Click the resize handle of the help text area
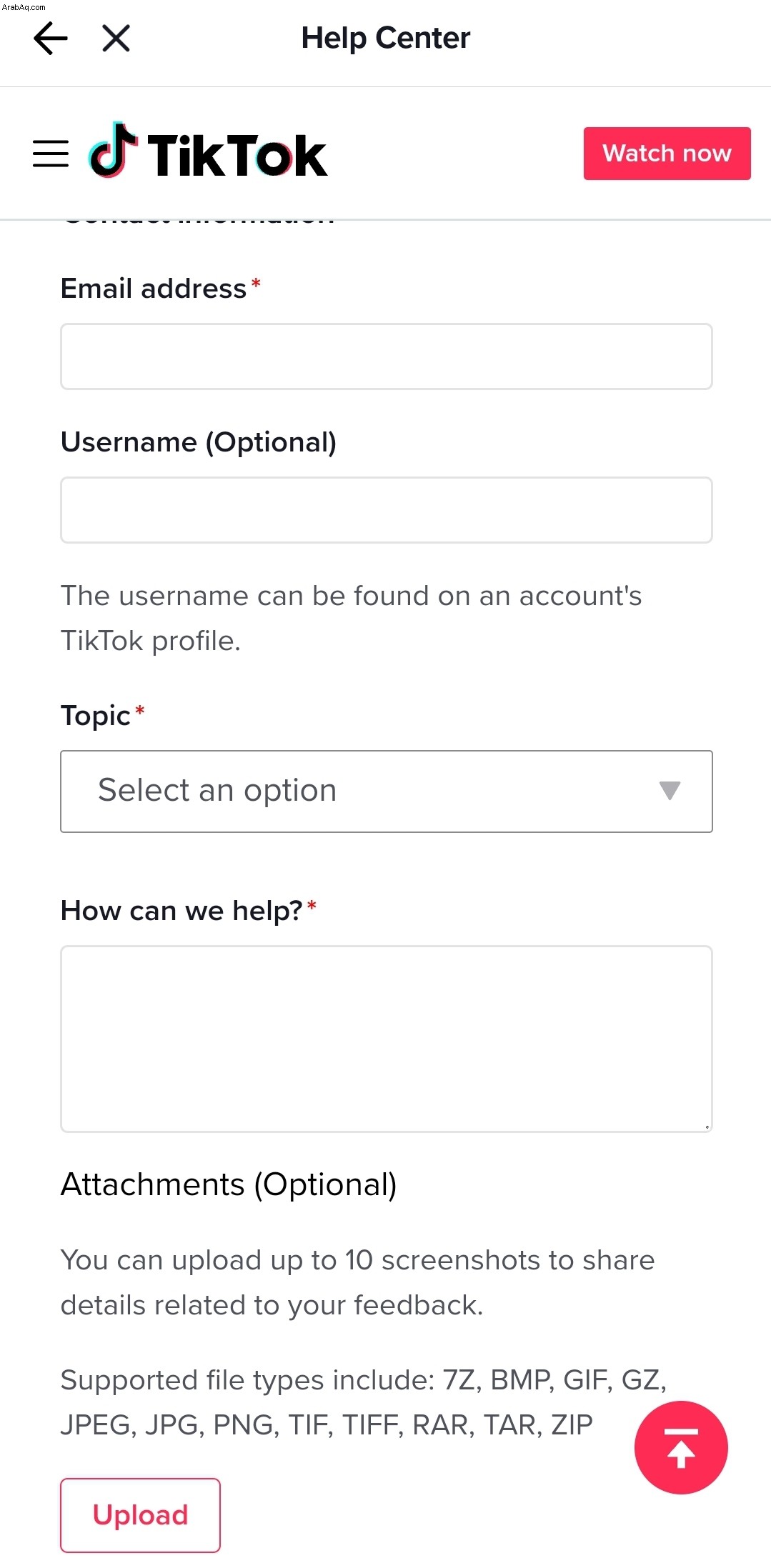The width and height of the screenshot is (771, 1568). tap(706, 1126)
